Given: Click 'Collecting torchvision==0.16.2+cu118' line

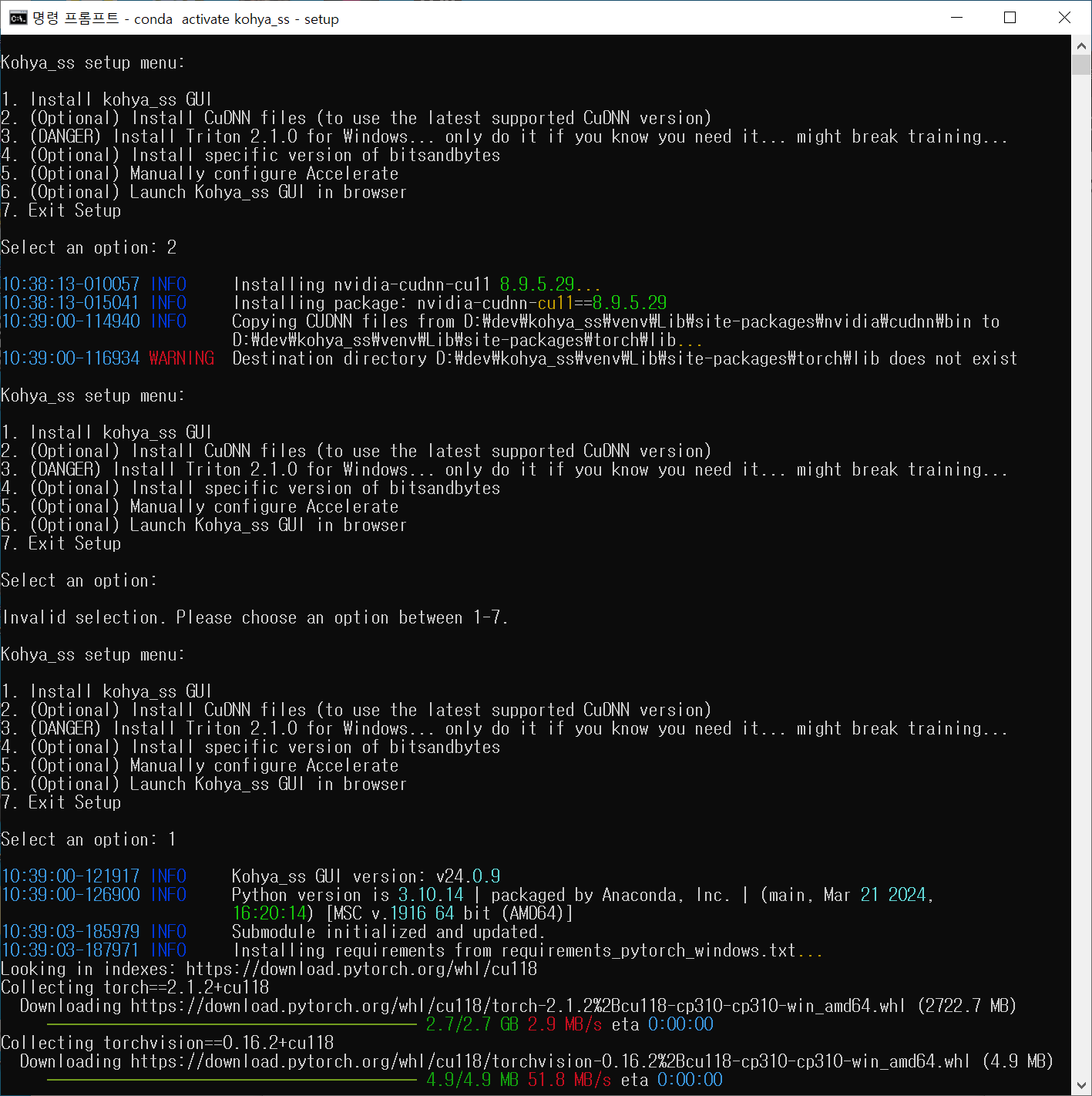Looking at the screenshot, I should click(167, 1043).
